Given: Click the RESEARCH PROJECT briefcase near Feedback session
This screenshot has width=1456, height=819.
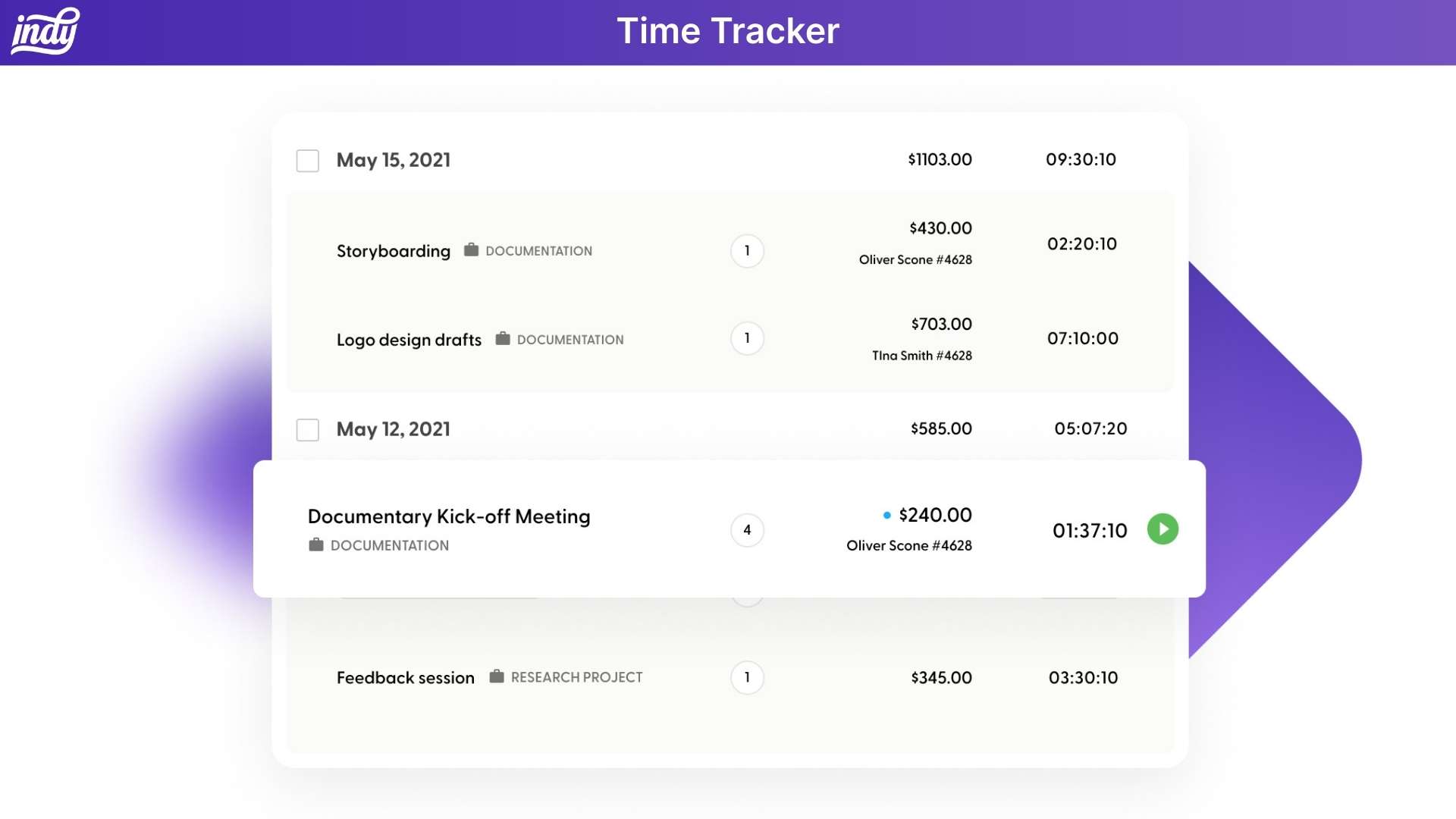Looking at the screenshot, I should click(x=497, y=676).
